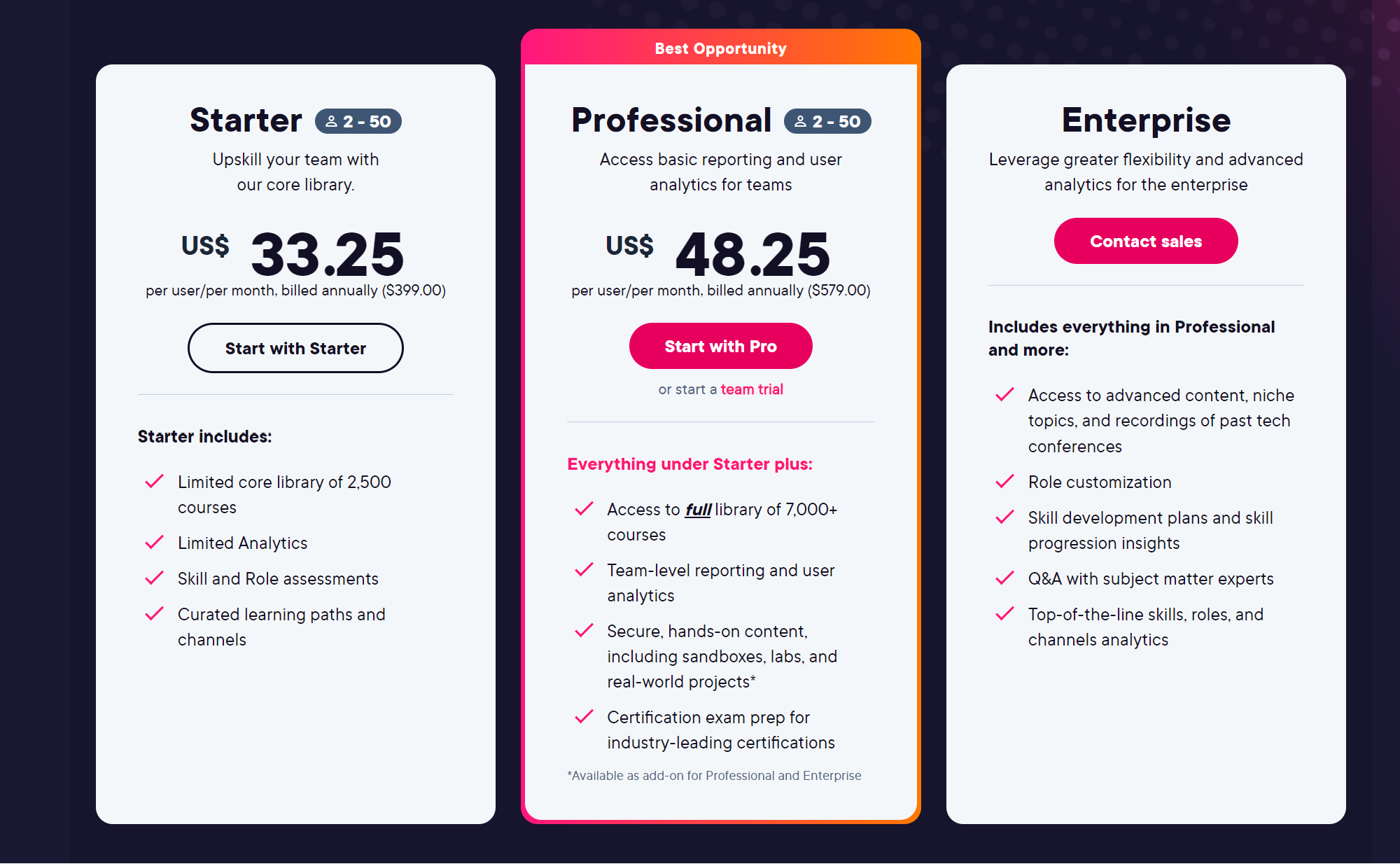Screen dimensions: 1400x864
Task: Click the Enterprise plan heading
Action: click(1146, 120)
